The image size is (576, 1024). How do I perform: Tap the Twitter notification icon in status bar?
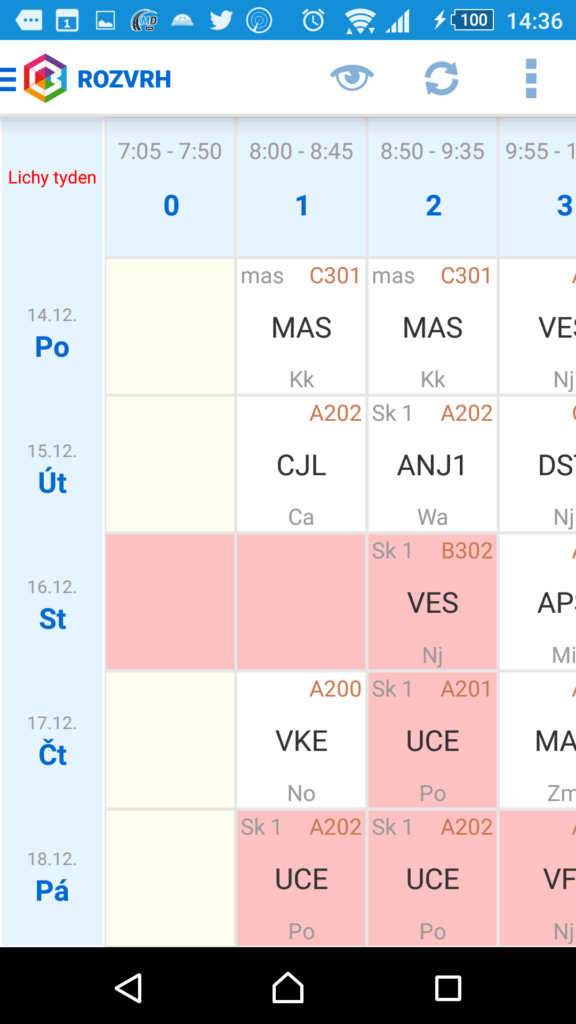click(x=221, y=20)
